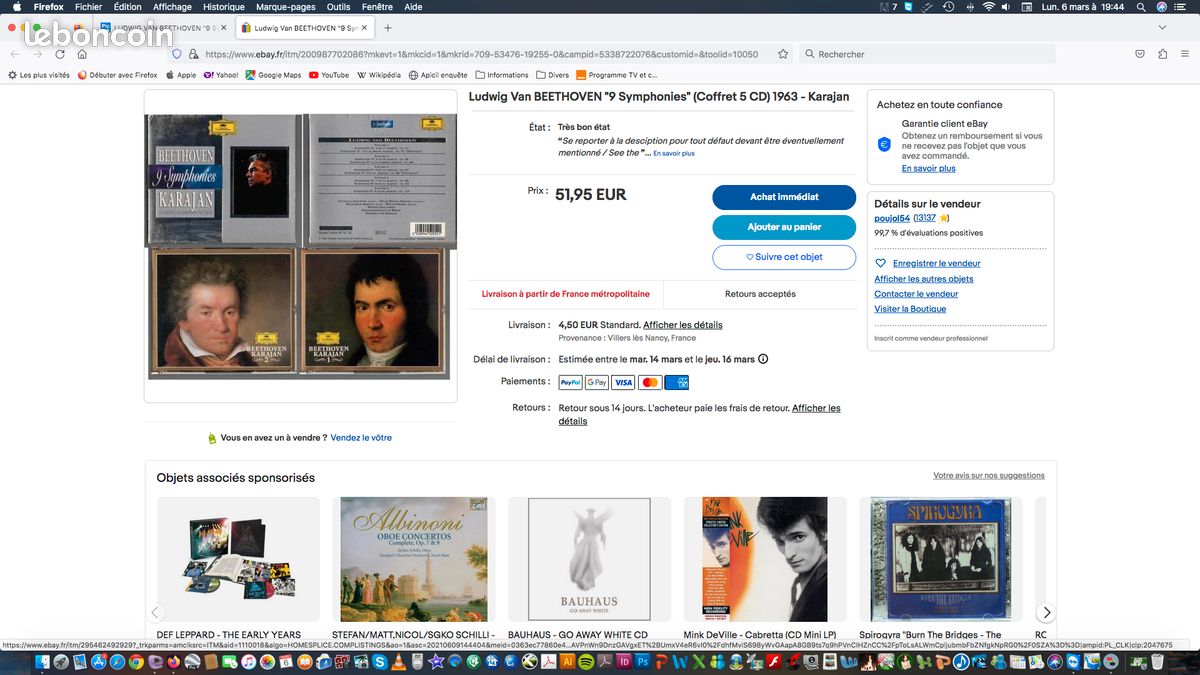Viewport: 1200px width, 675px height.
Task: Open Bauhaus Go Away White thumbnail
Action: coord(589,559)
